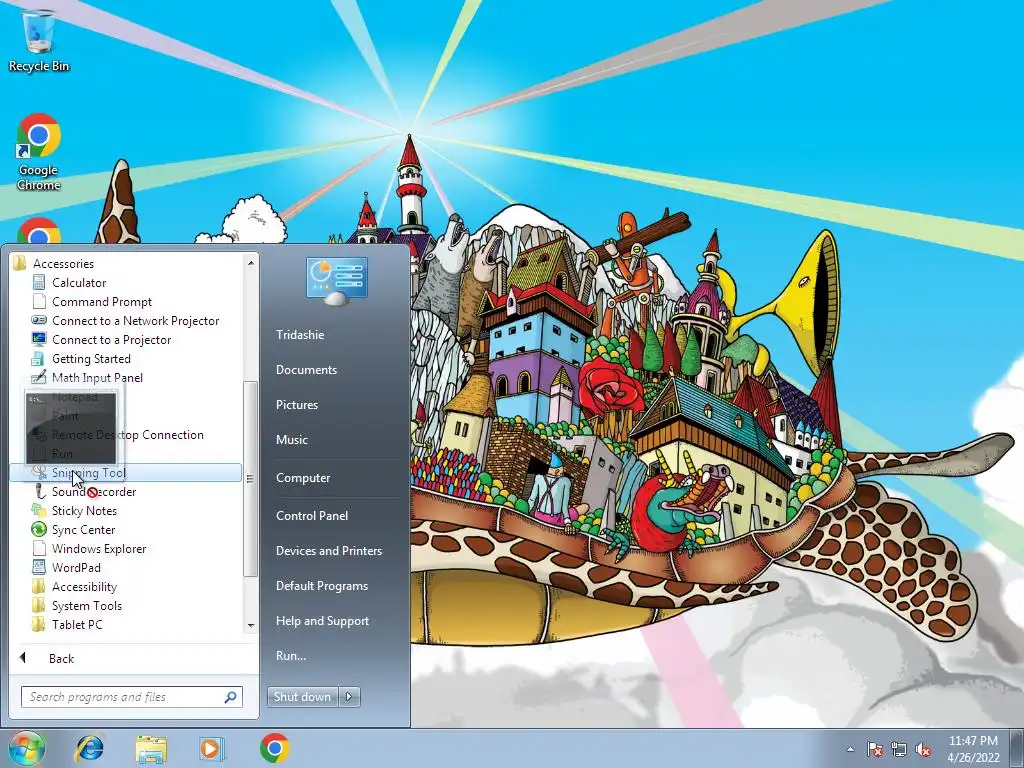Open the Recycle Bin desktop icon

click(39, 39)
